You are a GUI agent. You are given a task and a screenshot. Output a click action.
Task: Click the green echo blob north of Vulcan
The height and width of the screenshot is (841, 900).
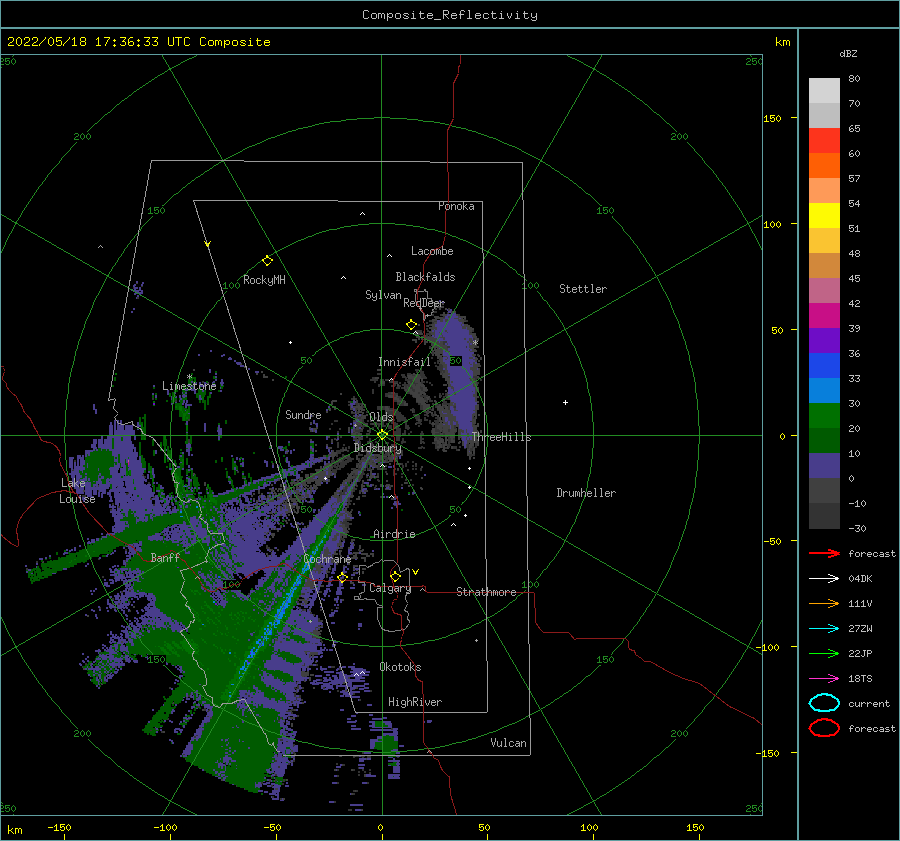click(x=386, y=743)
